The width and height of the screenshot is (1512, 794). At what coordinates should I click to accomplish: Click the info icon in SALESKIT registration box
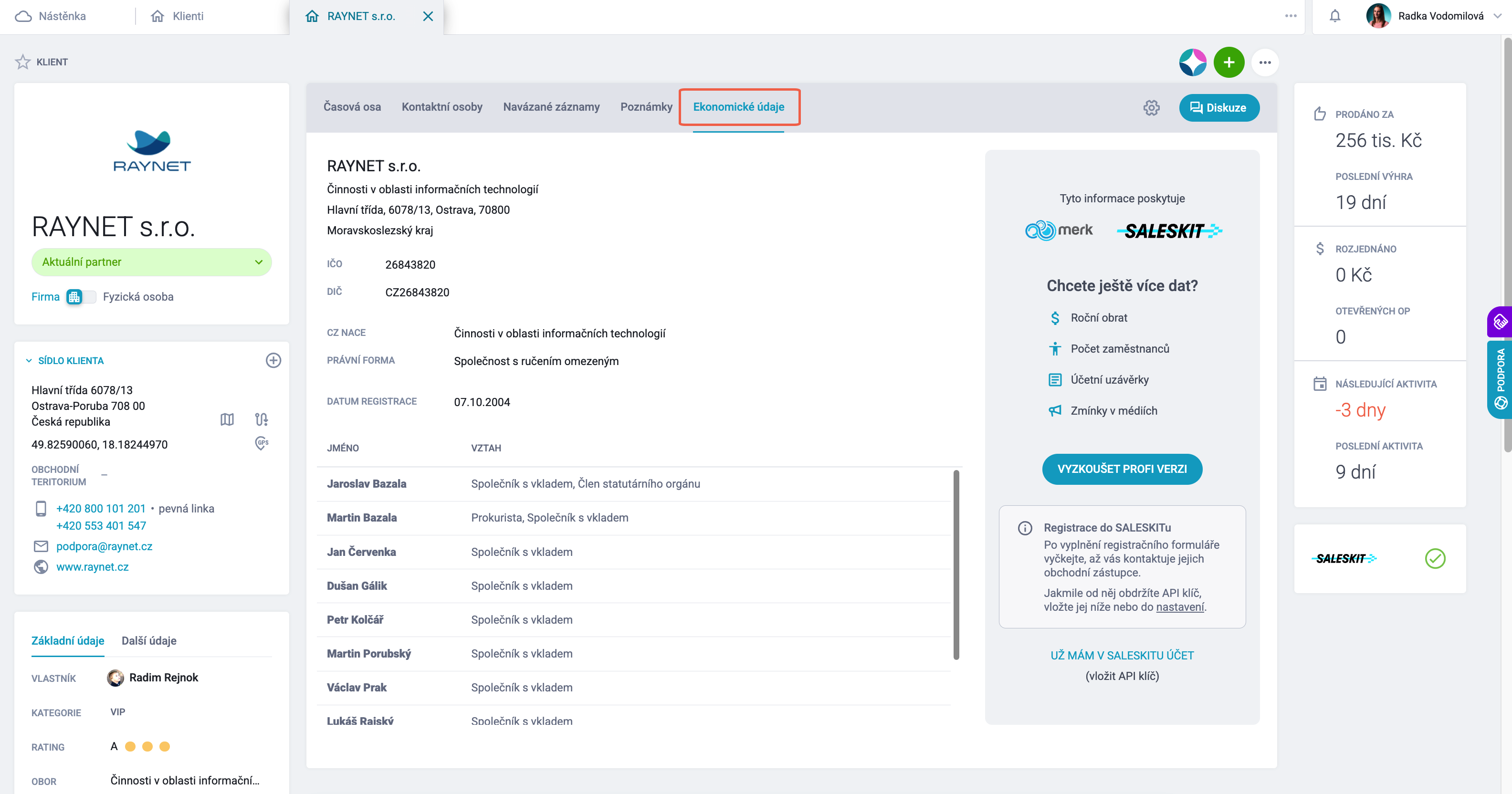(1025, 528)
